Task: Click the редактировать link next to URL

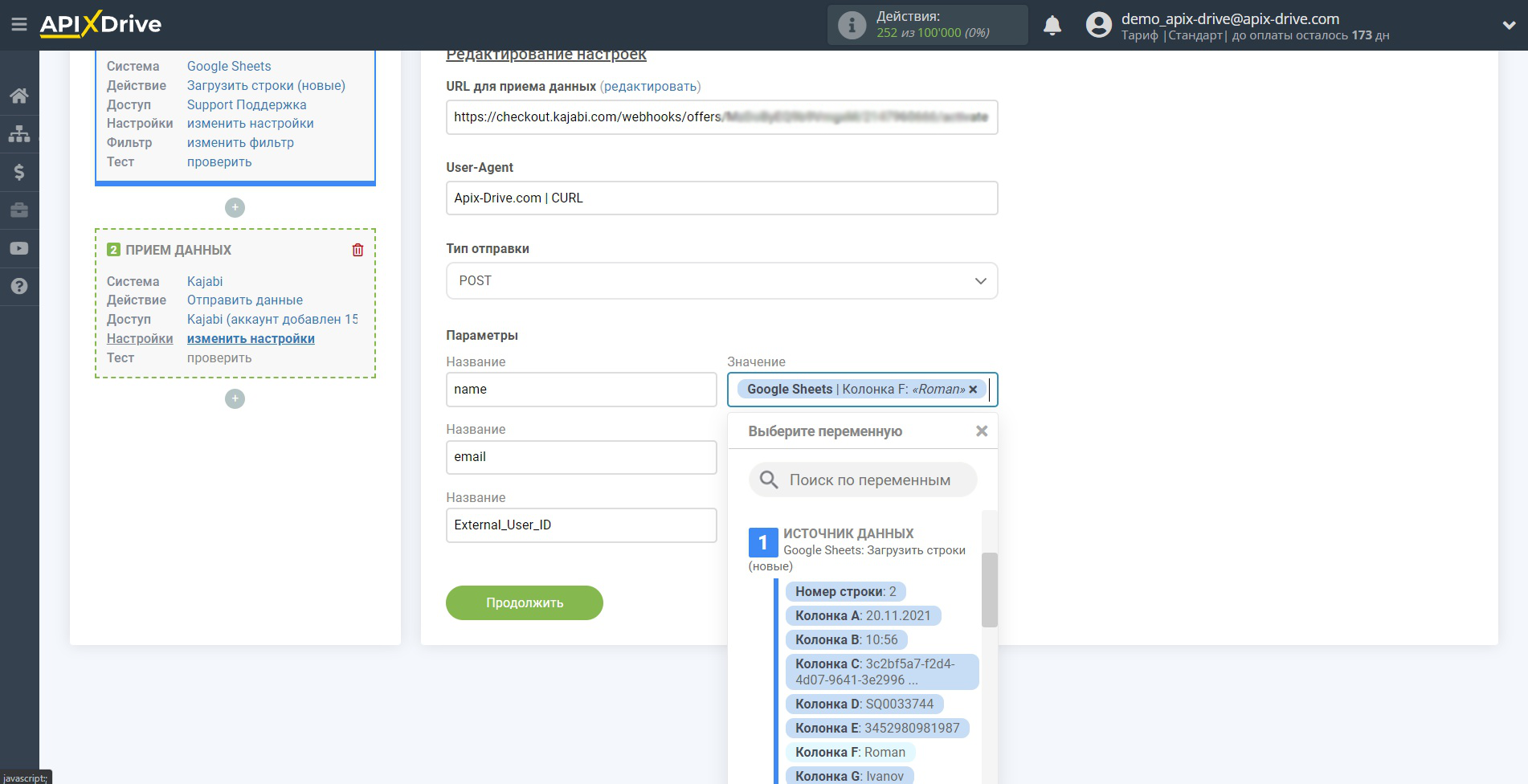Action: pyautogui.click(x=651, y=86)
